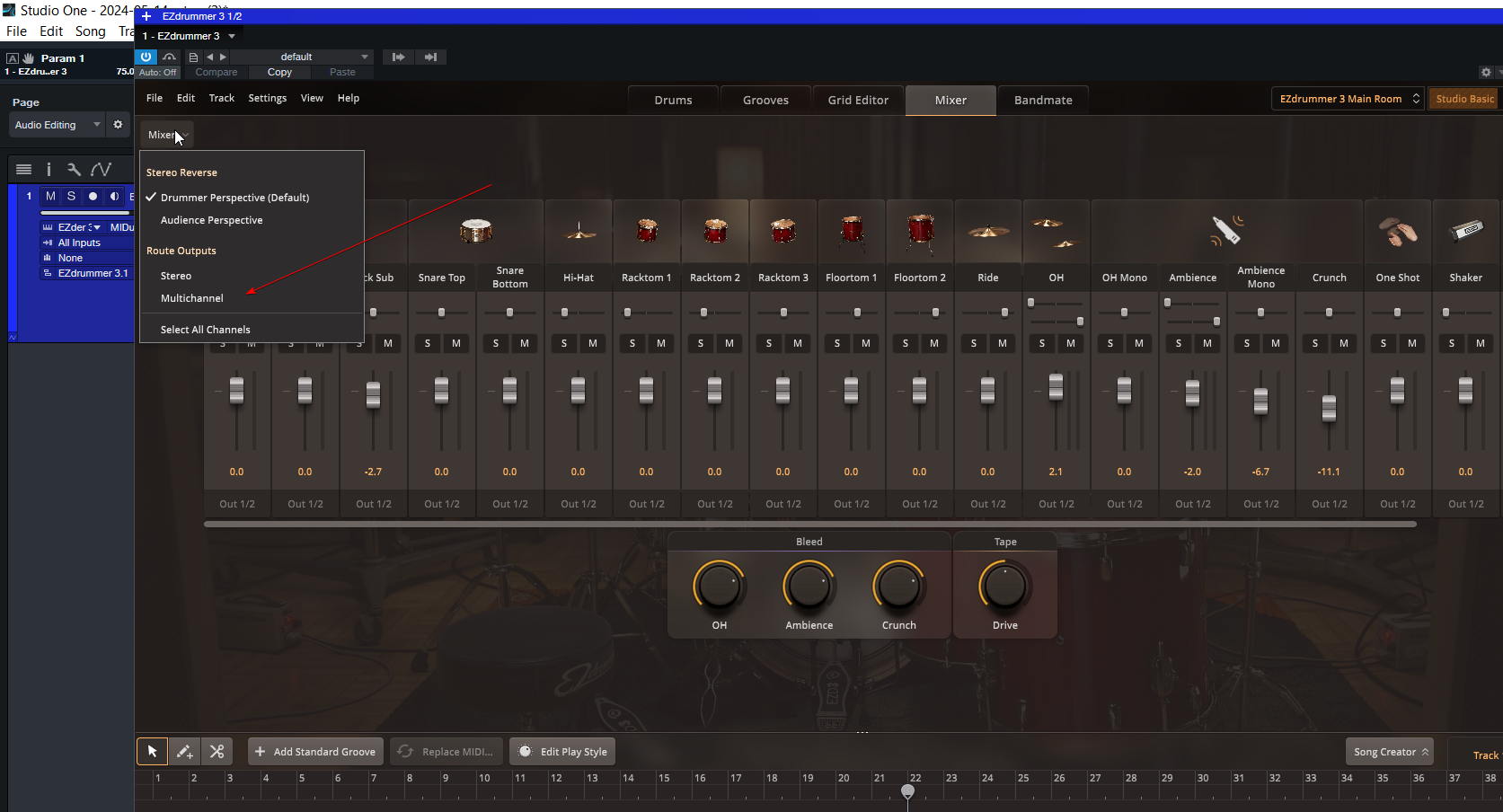The height and width of the screenshot is (812, 1503).
Task: Click the sidechain icon next to power
Action: pos(169,57)
